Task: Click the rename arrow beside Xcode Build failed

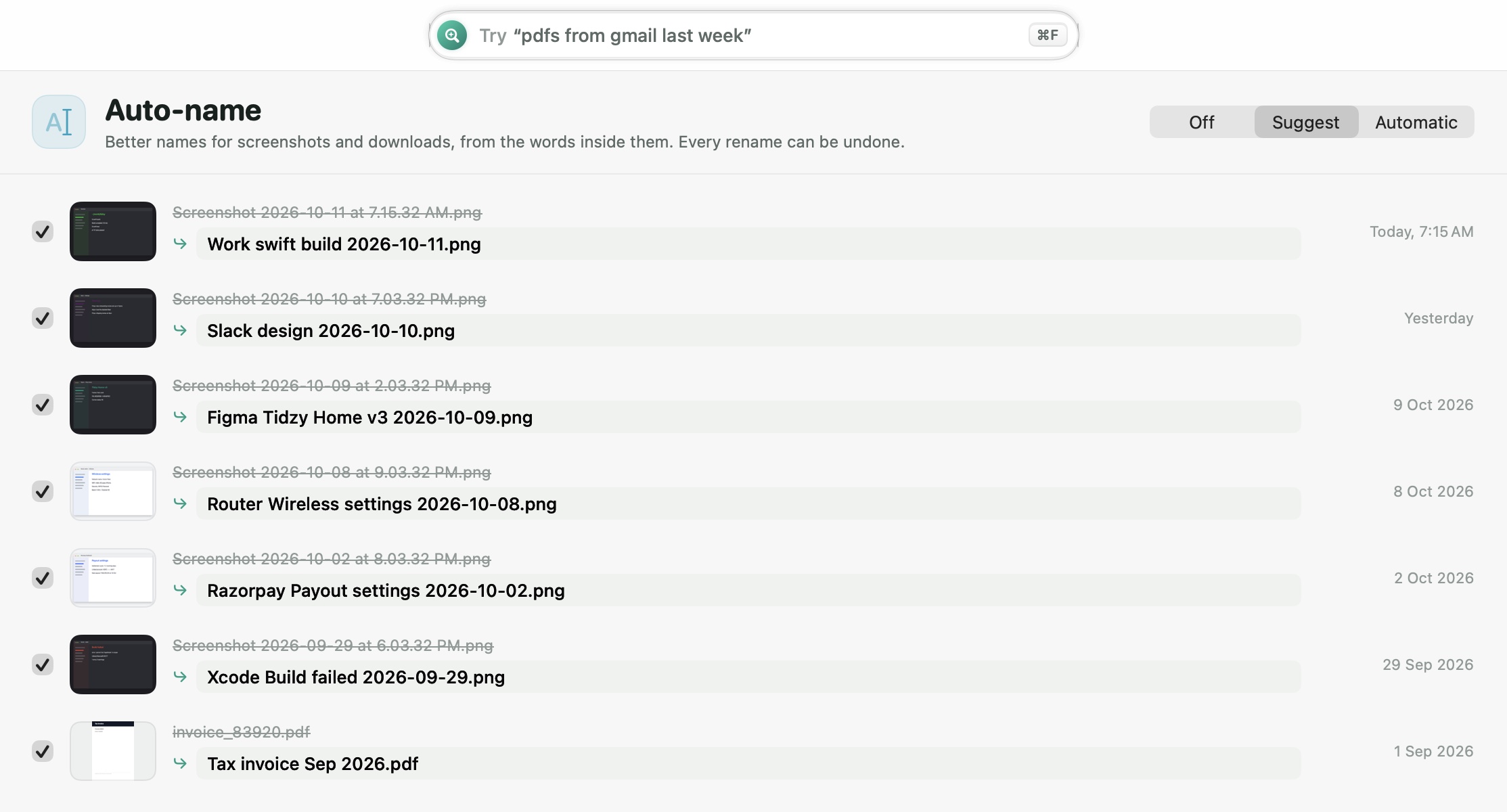Action: [x=180, y=677]
